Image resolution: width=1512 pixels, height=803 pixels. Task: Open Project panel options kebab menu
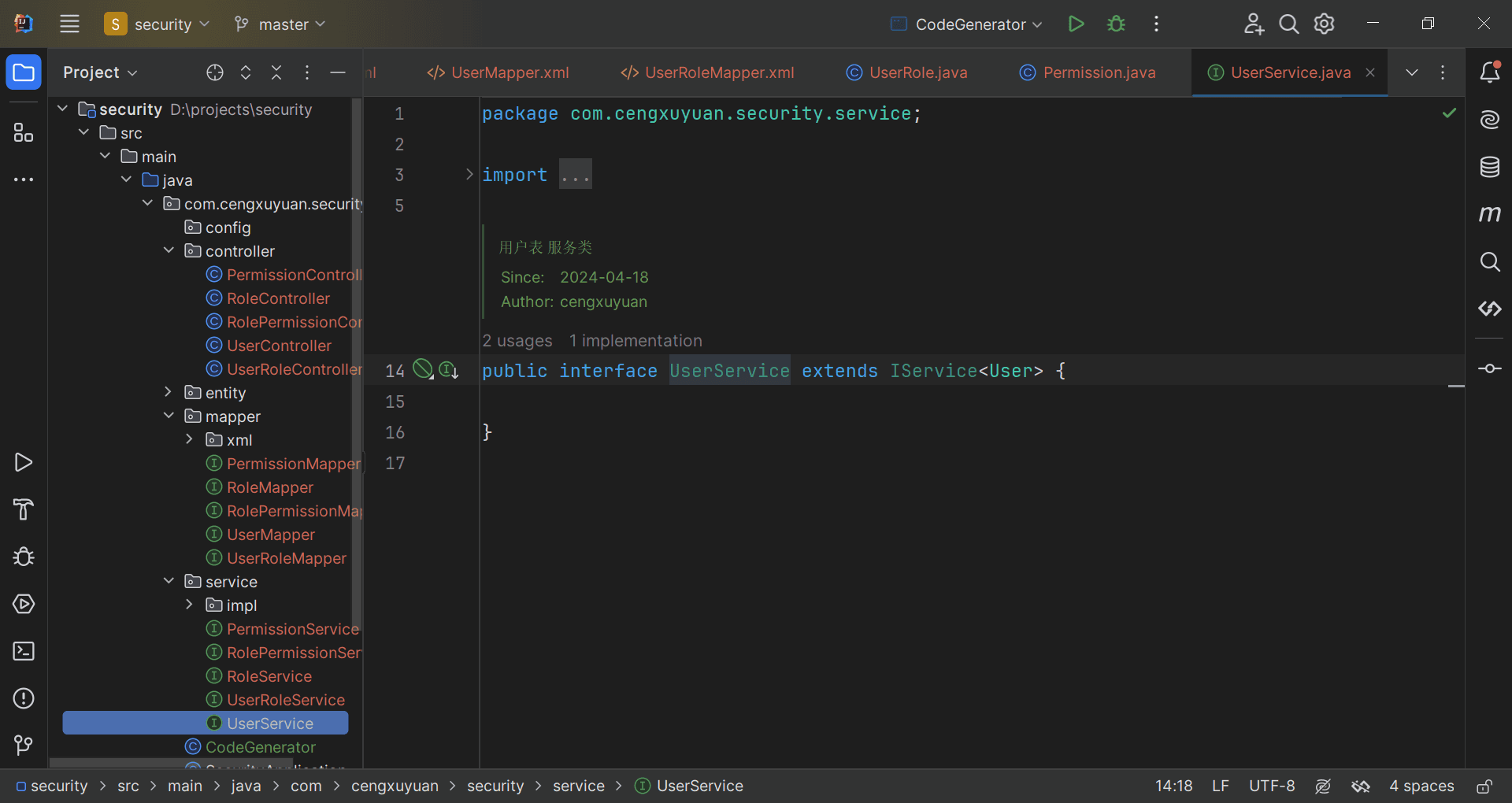pyautogui.click(x=307, y=72)
